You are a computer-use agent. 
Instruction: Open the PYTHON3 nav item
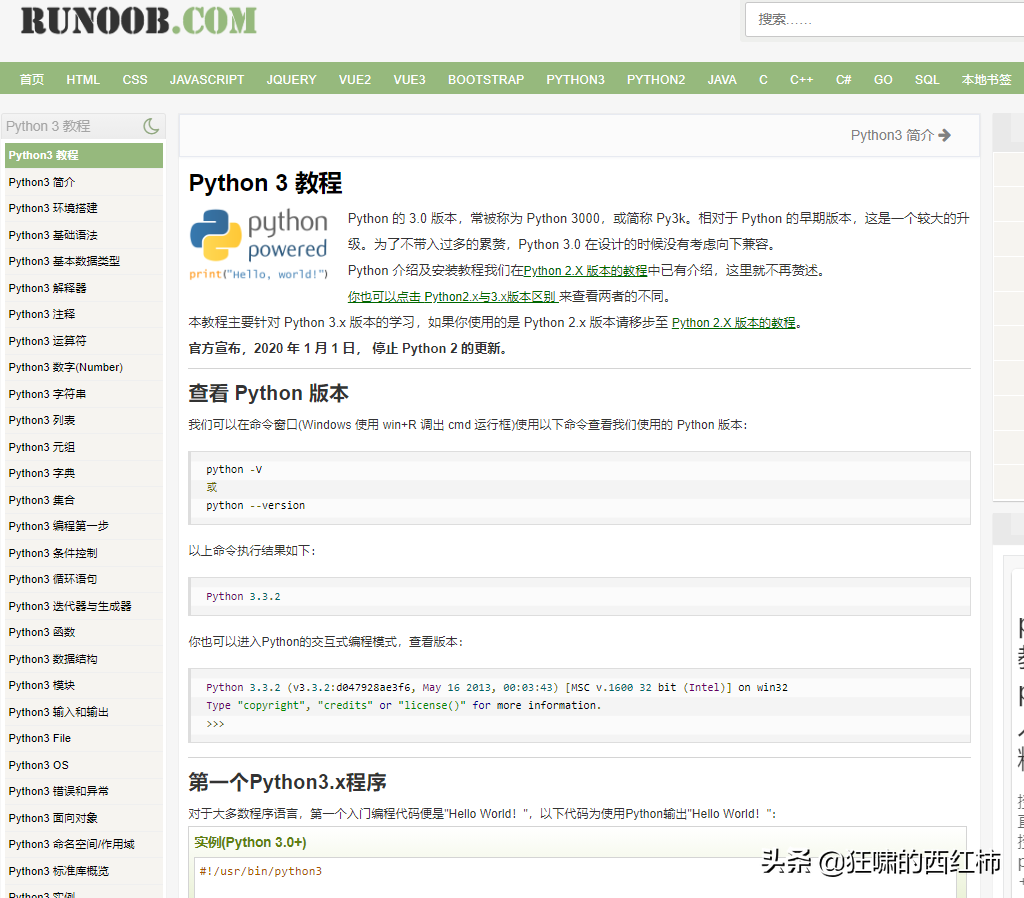[575, 79]
